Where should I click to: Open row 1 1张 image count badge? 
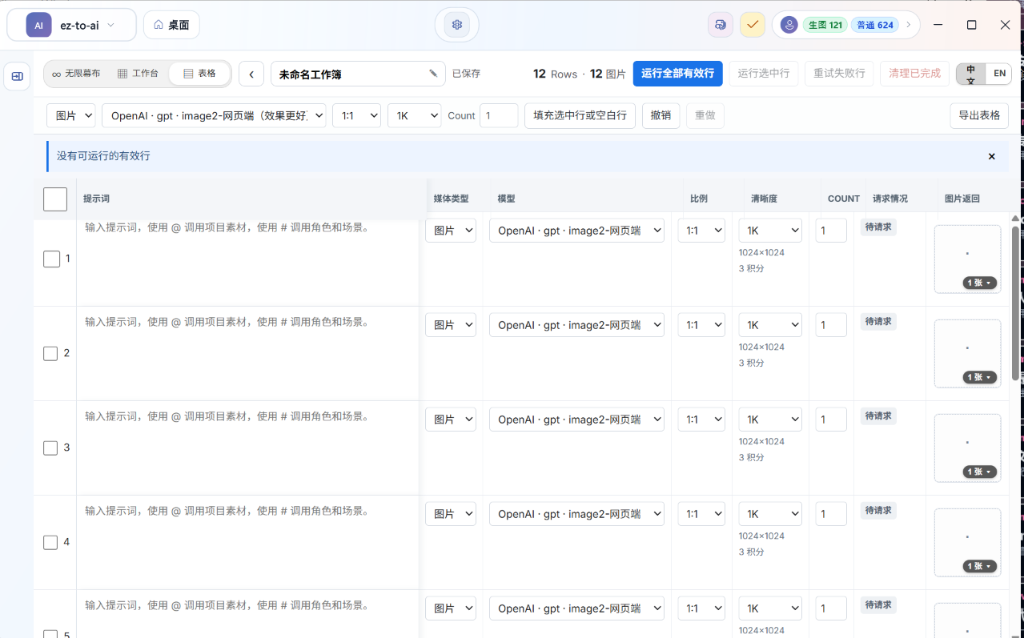[980, 283]
